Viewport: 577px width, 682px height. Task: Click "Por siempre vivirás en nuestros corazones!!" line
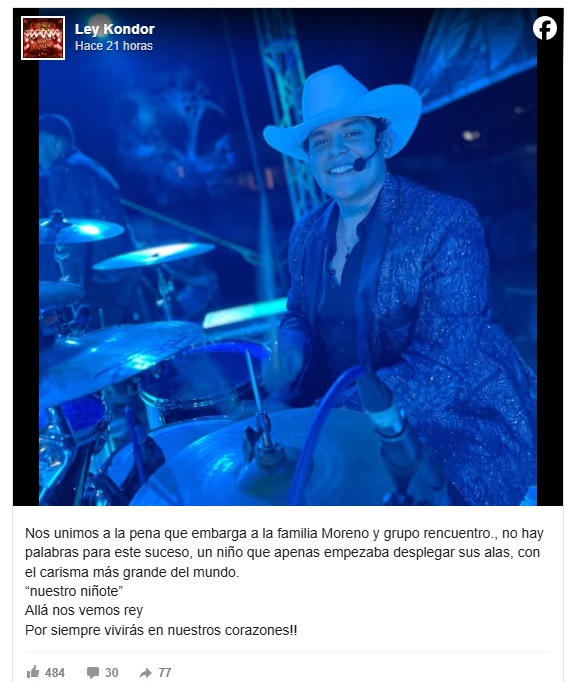tap(161, 630)
